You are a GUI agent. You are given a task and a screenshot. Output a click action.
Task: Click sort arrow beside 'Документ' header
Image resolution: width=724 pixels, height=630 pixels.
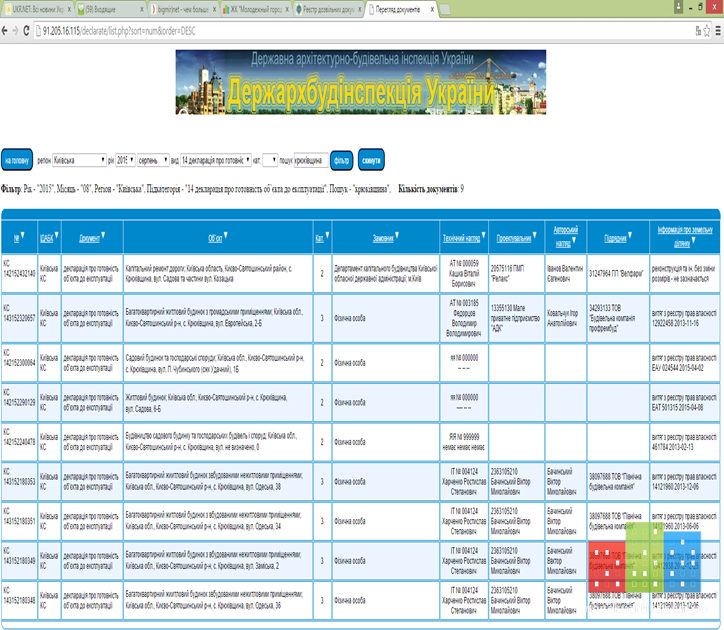(x=103, y=236)
